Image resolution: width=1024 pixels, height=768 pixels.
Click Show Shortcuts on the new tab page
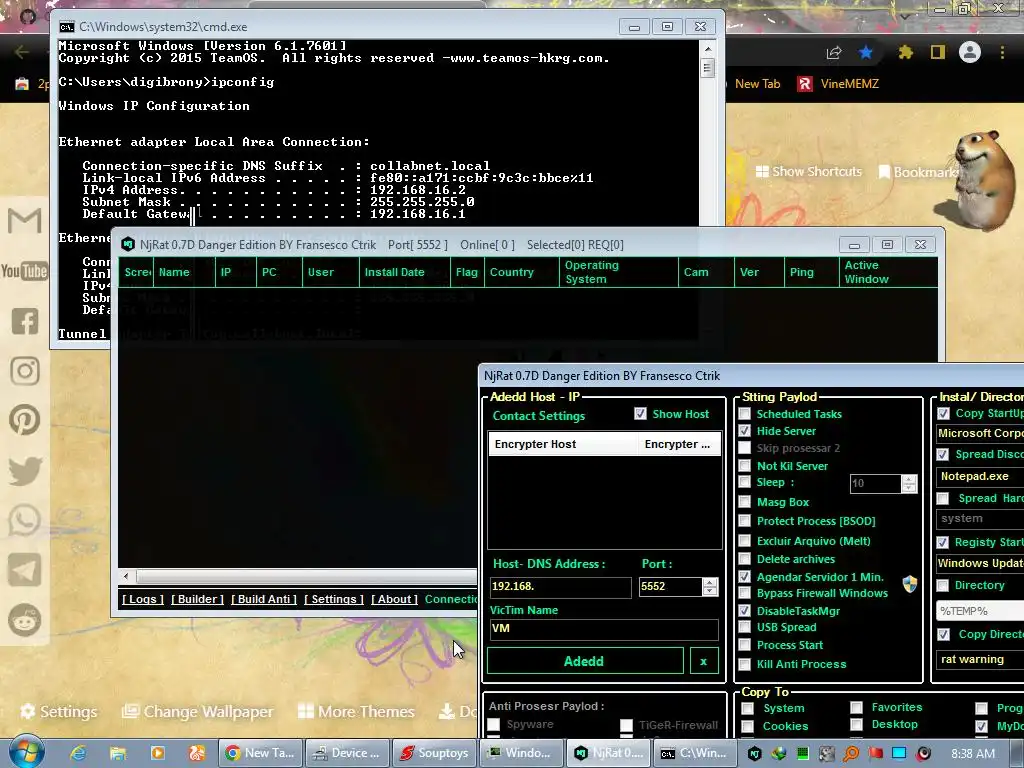click(808, 172)
